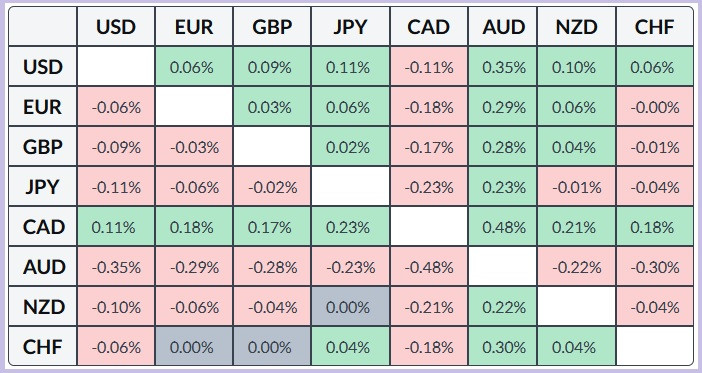Screen dimensions: 702x373
Task: Click the gray NZD versus JPY 0.00% cell
Action: point(351,306)
